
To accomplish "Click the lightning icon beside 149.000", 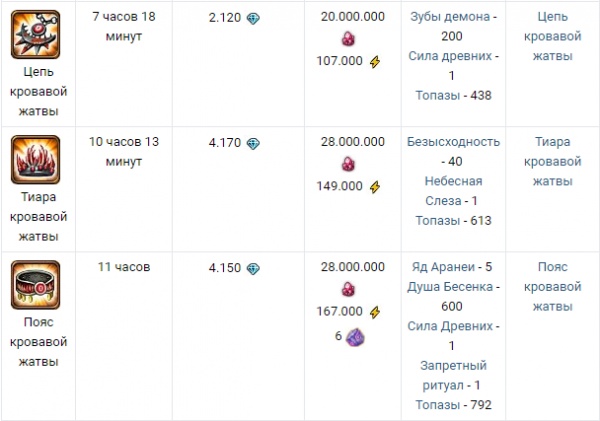I will [375, 187].
